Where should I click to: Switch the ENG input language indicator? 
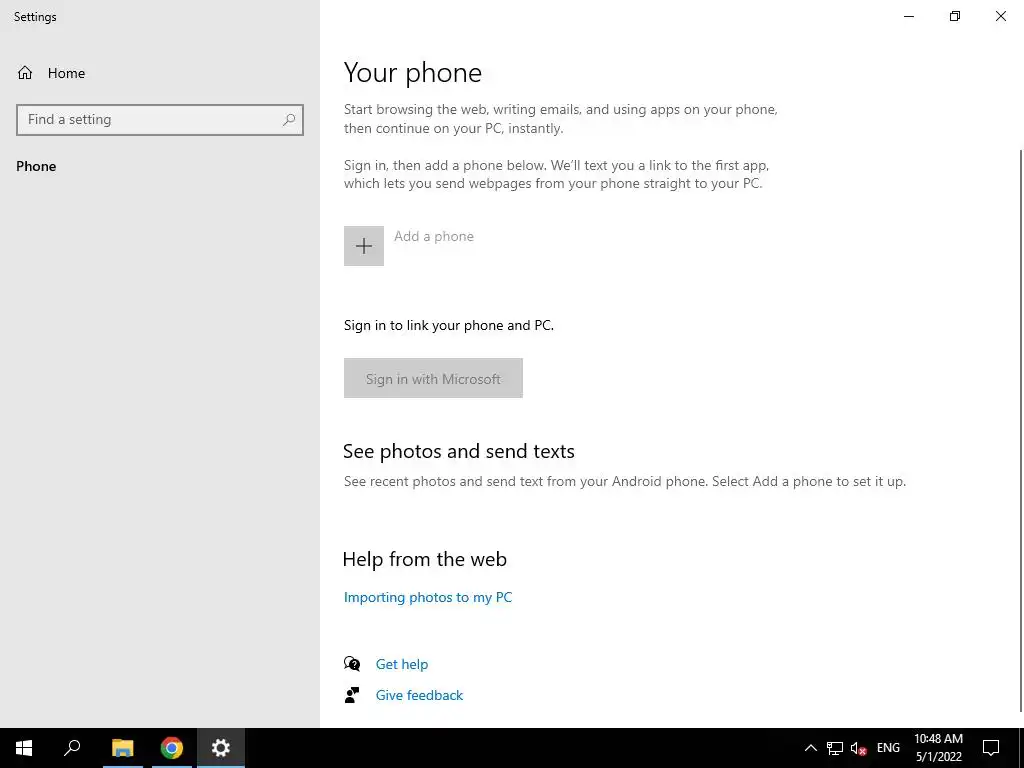(888, 748)
